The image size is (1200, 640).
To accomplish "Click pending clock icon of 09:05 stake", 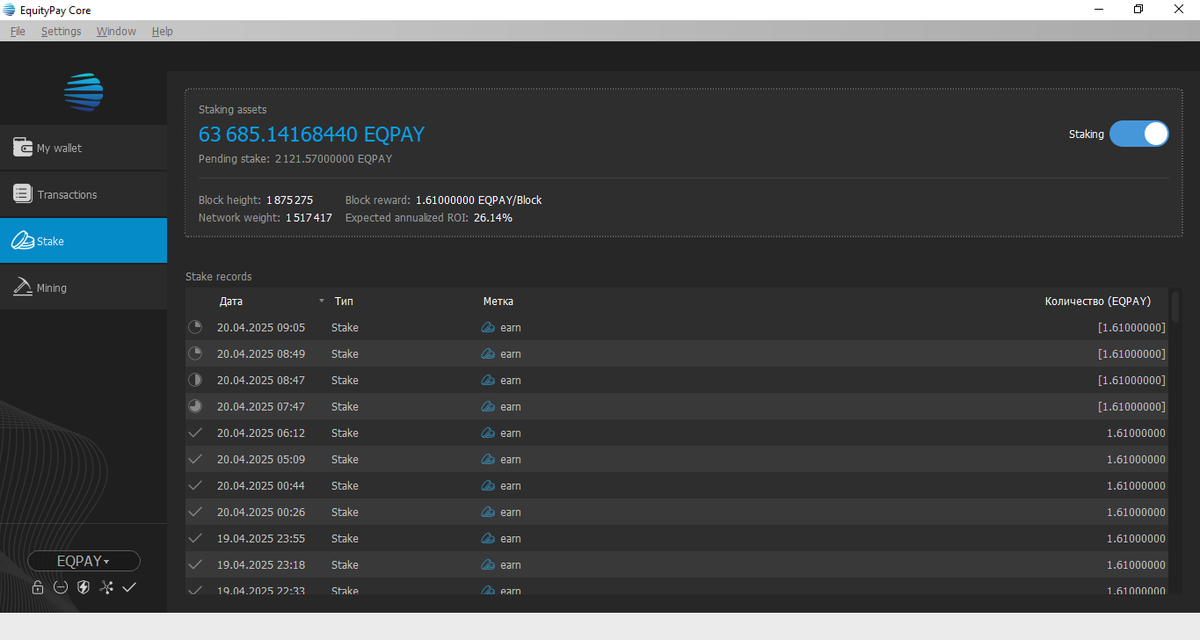I will [x=195, y=327].
